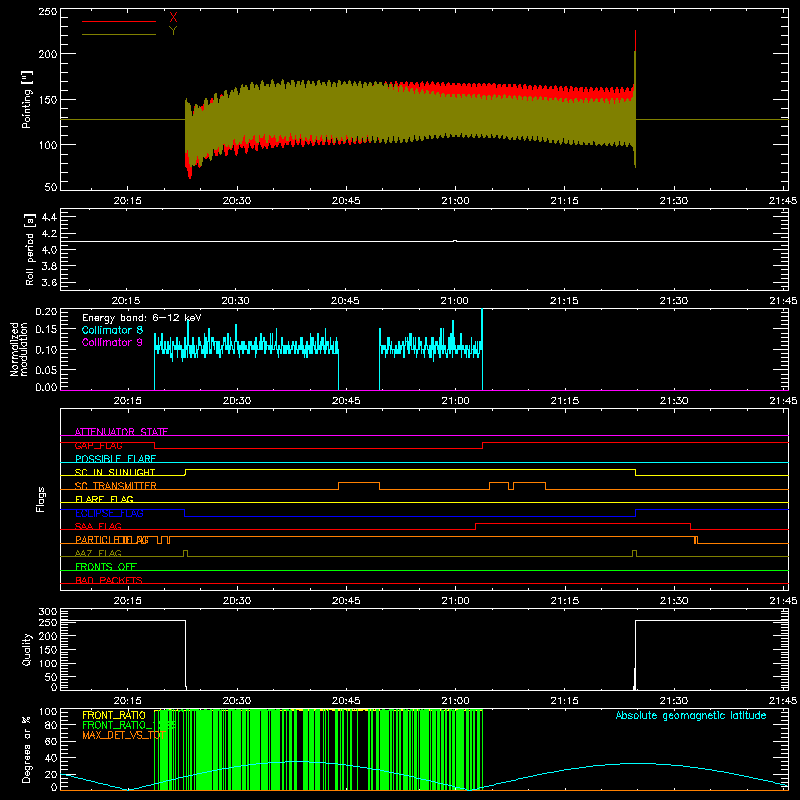Viewport: 800px width, 800px height.
Task: Click the Absolute geomagnetic latitude label
Action: coord(691,715)
